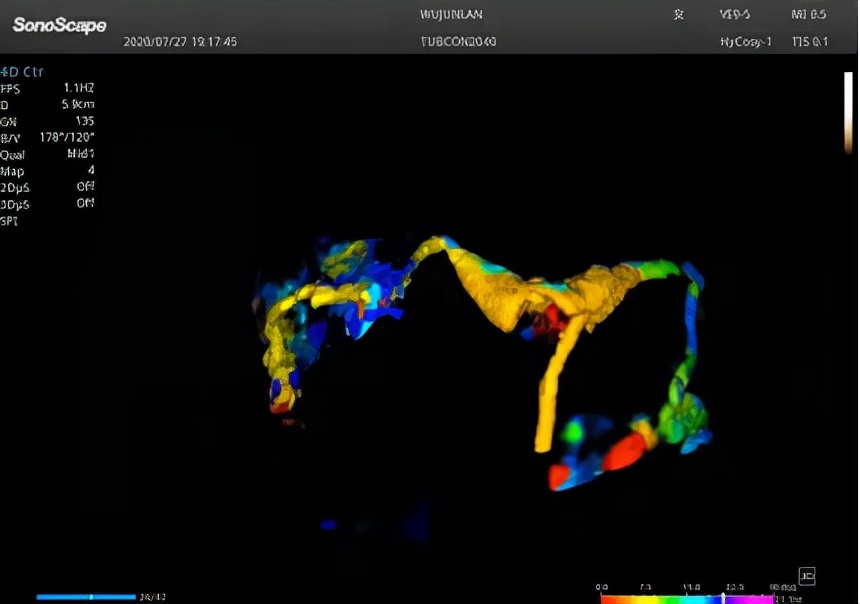860x604 pixels.
Task: Click the 3D cube icon near bottom right
Action: click(x=807, y=575)
